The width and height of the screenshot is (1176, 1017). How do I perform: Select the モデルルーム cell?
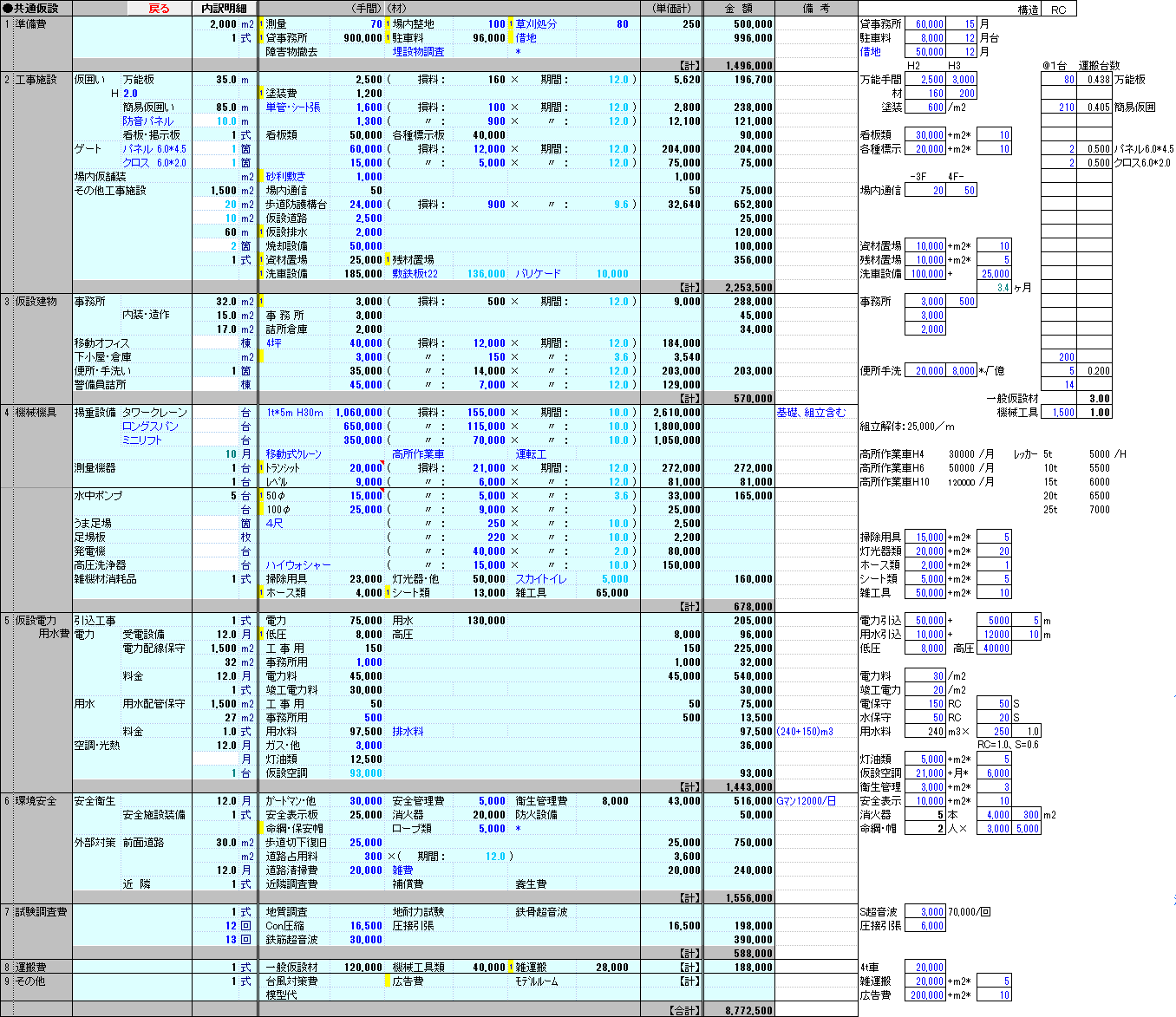coord(537,981)
